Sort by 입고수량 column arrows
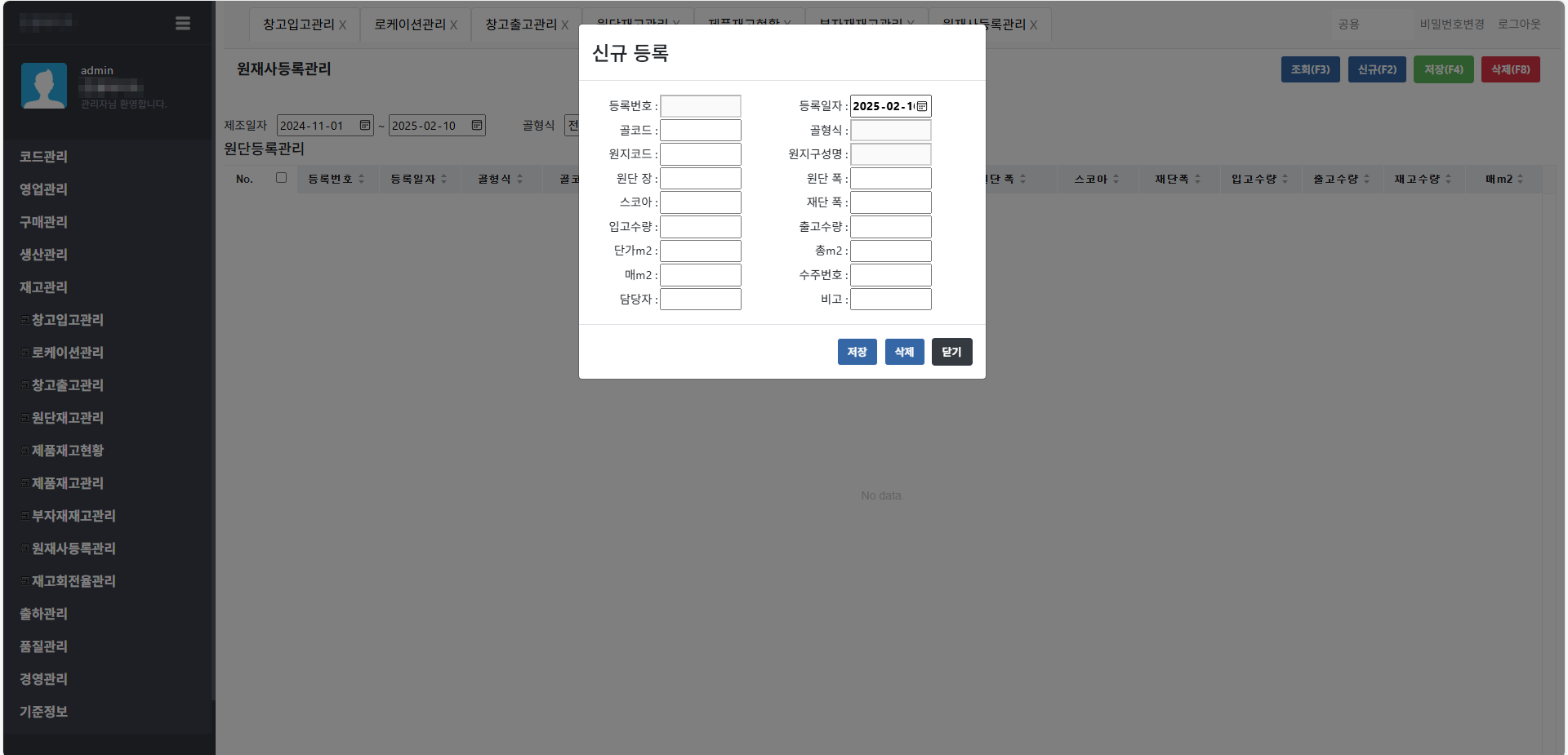 click(1285, 179)
